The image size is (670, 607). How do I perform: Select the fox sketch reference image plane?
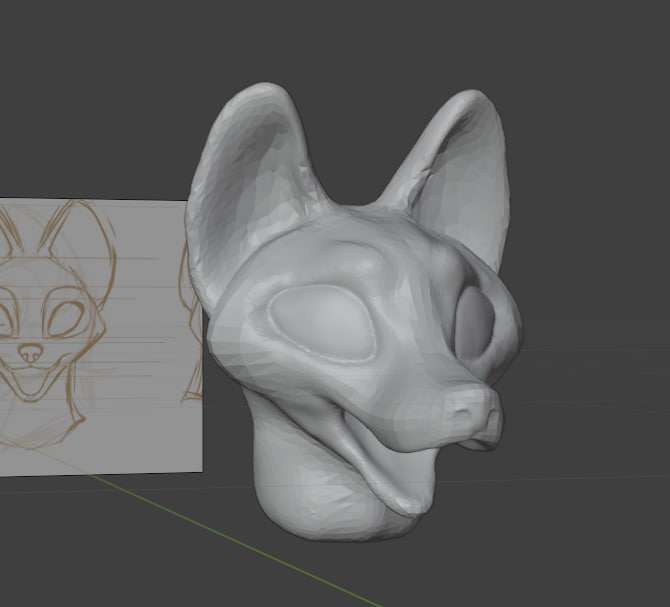(x=101, y=337)
